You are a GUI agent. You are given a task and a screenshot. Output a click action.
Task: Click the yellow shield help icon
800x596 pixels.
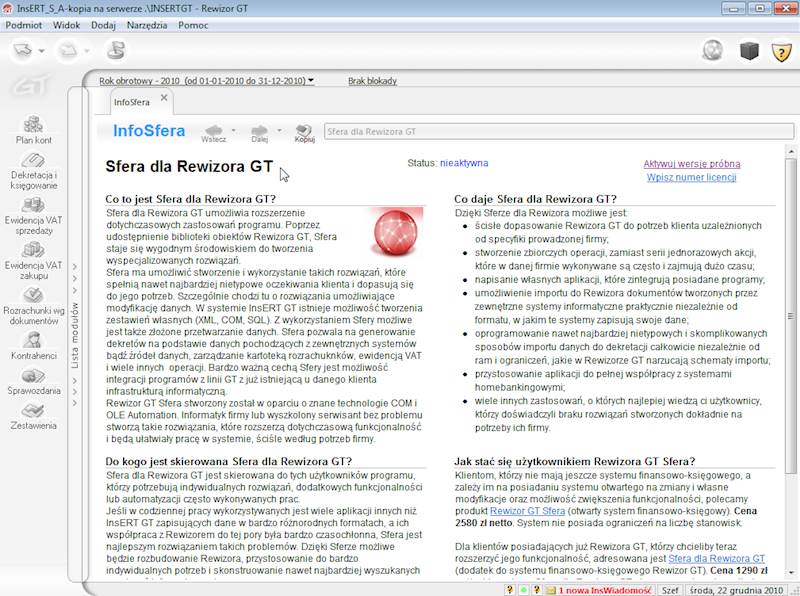(781, 50)
